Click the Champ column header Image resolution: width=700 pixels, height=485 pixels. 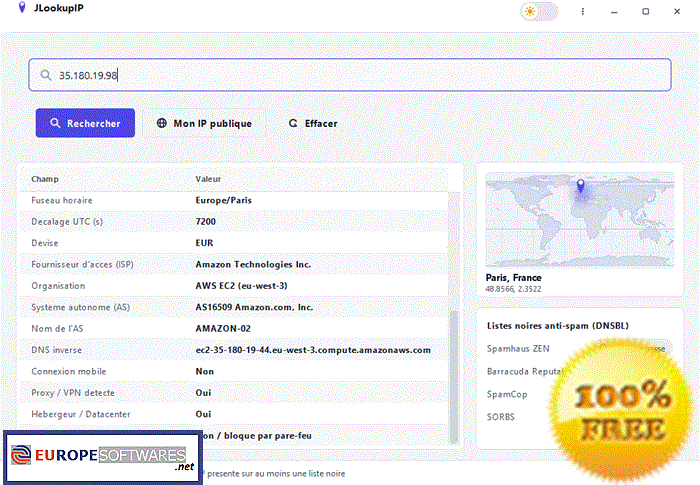[x=45, y=179]
